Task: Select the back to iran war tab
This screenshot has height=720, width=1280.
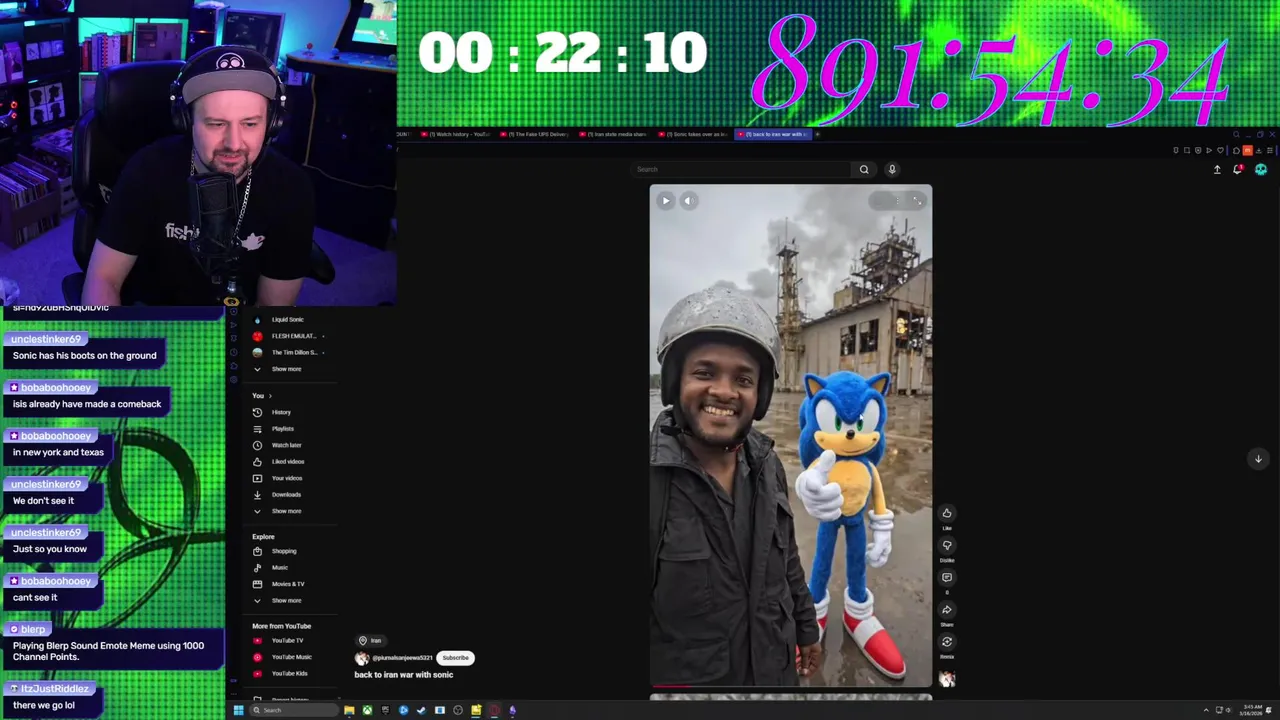Action: tap(772, 134)
